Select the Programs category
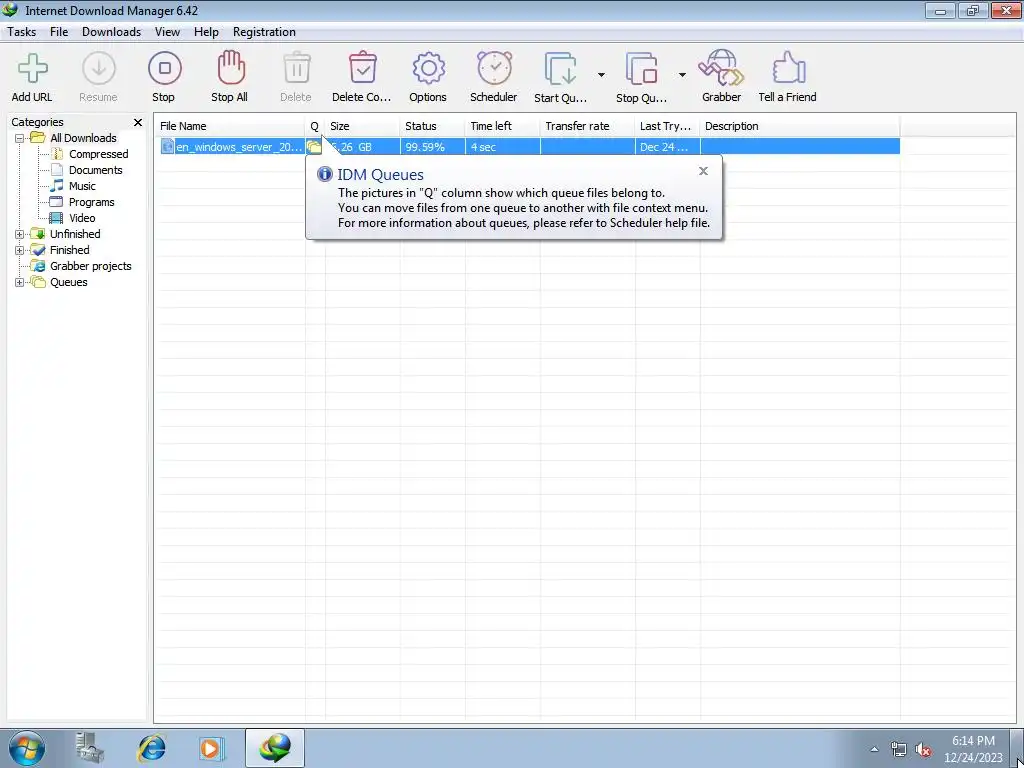The image size is (1024, 768). pyautogui.click(x=91, y=202)
